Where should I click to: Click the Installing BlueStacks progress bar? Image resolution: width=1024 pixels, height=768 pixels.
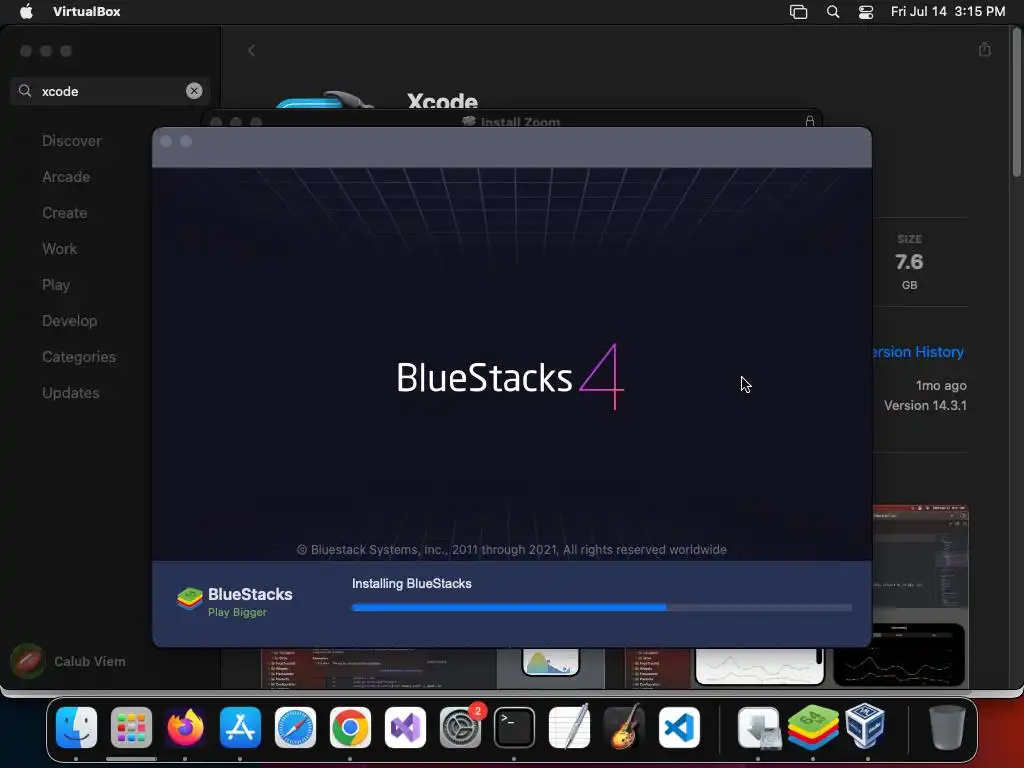click(x=601, y=607)
